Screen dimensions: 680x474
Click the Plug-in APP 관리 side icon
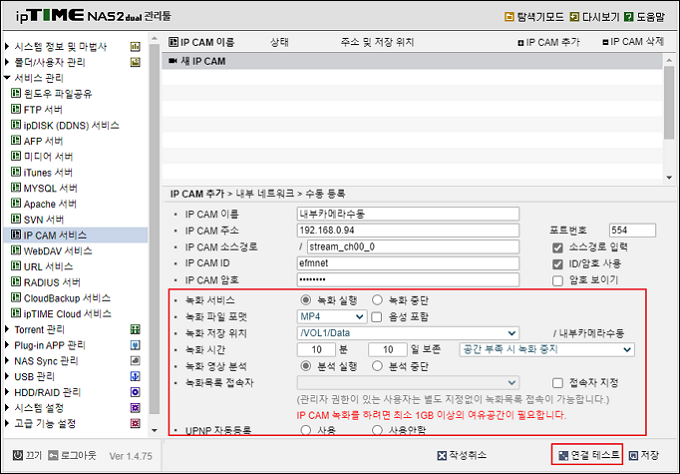[135, 345]
